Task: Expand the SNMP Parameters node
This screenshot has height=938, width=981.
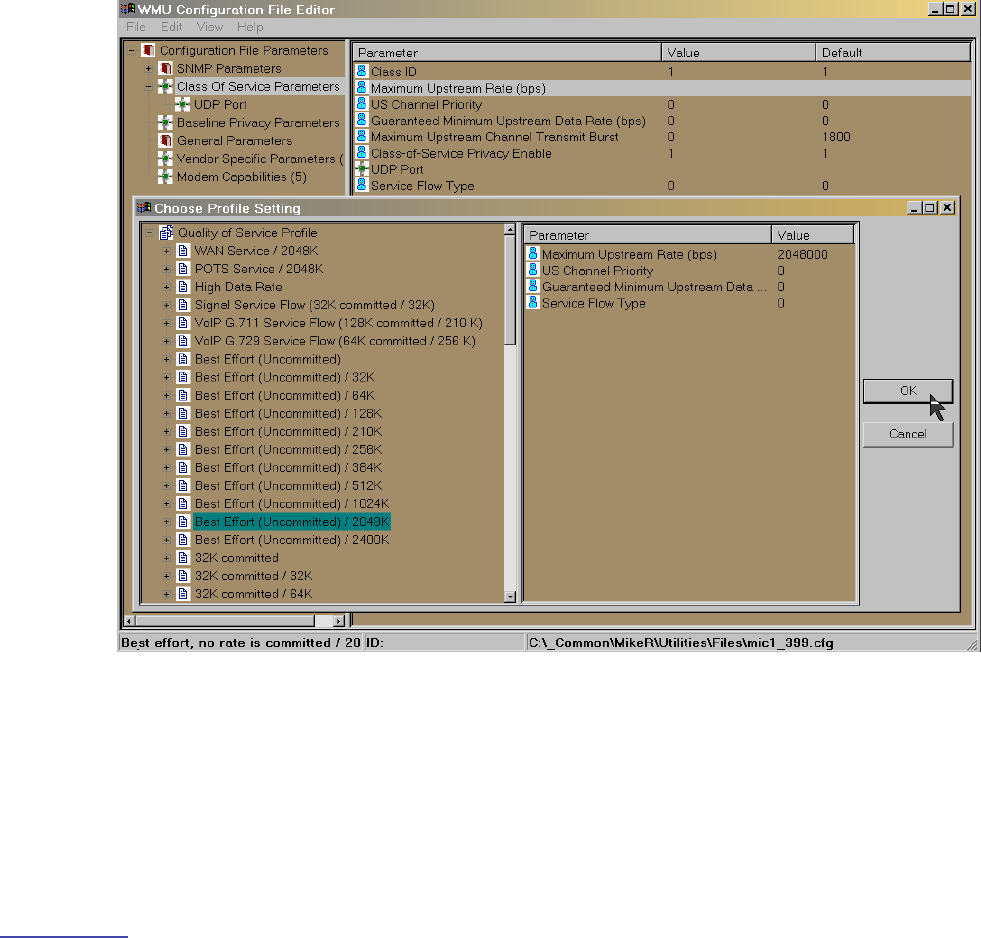Action: coord(149,69)
